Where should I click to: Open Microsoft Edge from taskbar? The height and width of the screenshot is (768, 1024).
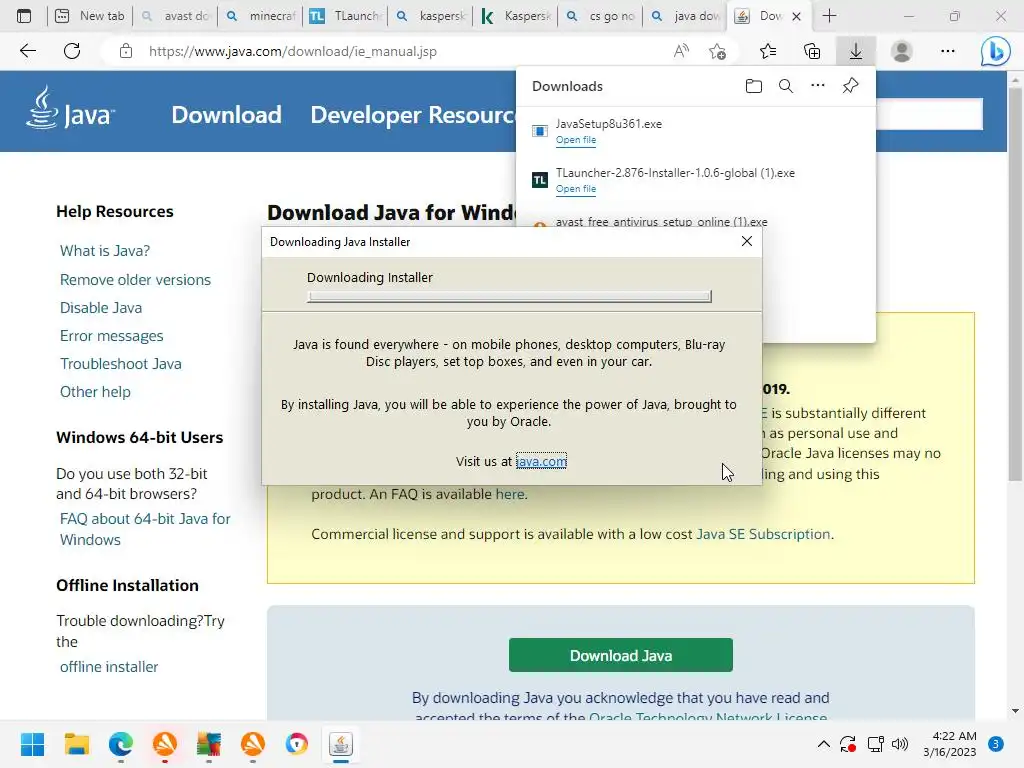(x=121, y=744)
